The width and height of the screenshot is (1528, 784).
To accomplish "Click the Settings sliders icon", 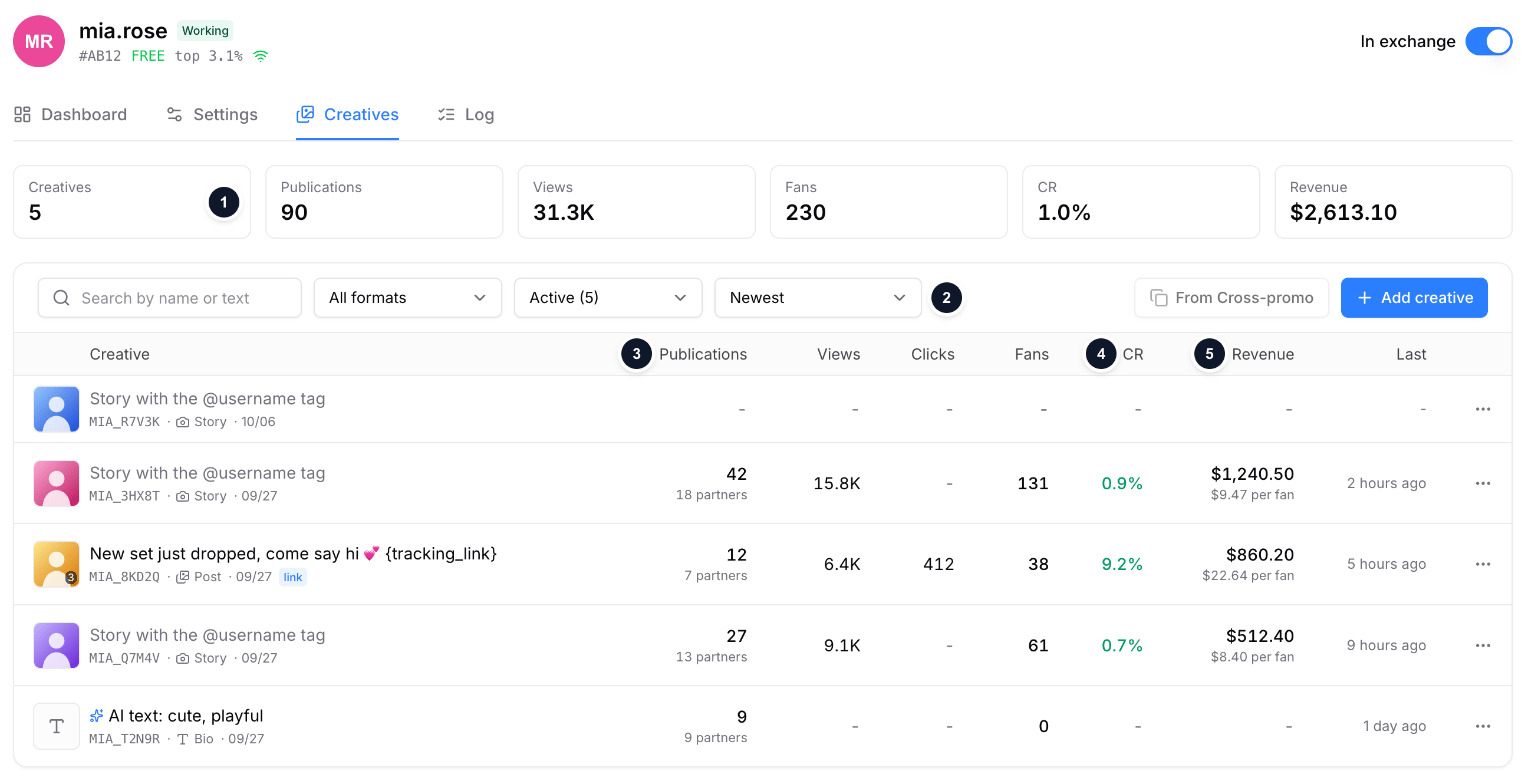I will (x=174, y=114).
